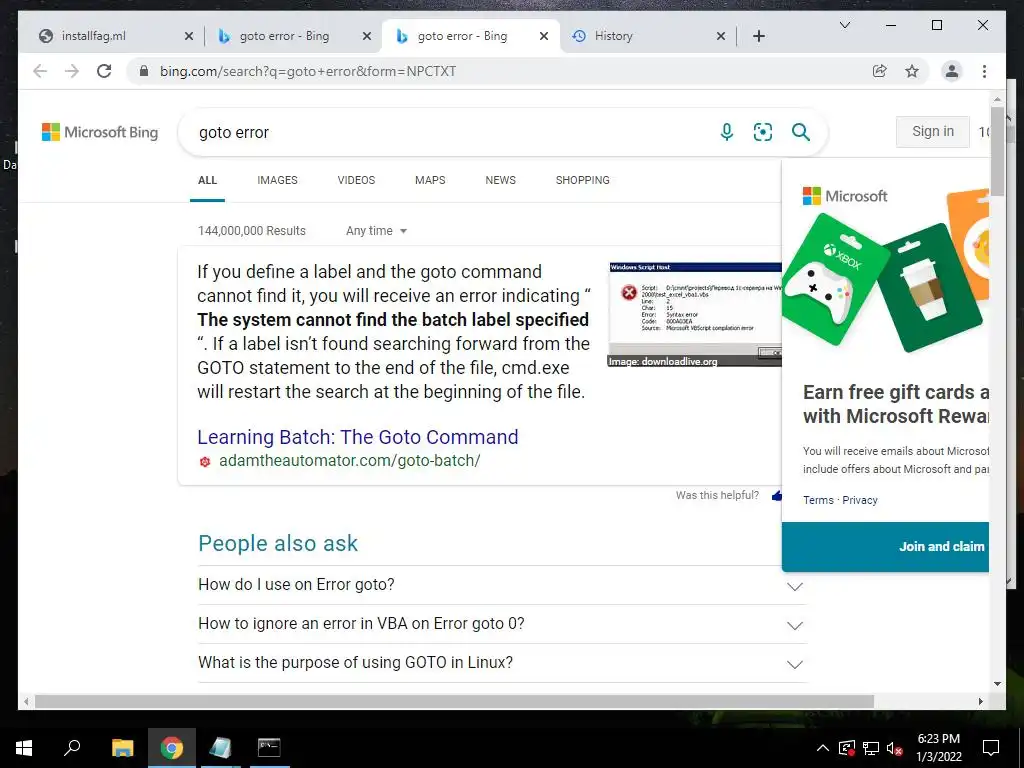The width and height of the screenshot is (1024, 768).
Task: Select the ALL search tab
Action: click(207, 180)
